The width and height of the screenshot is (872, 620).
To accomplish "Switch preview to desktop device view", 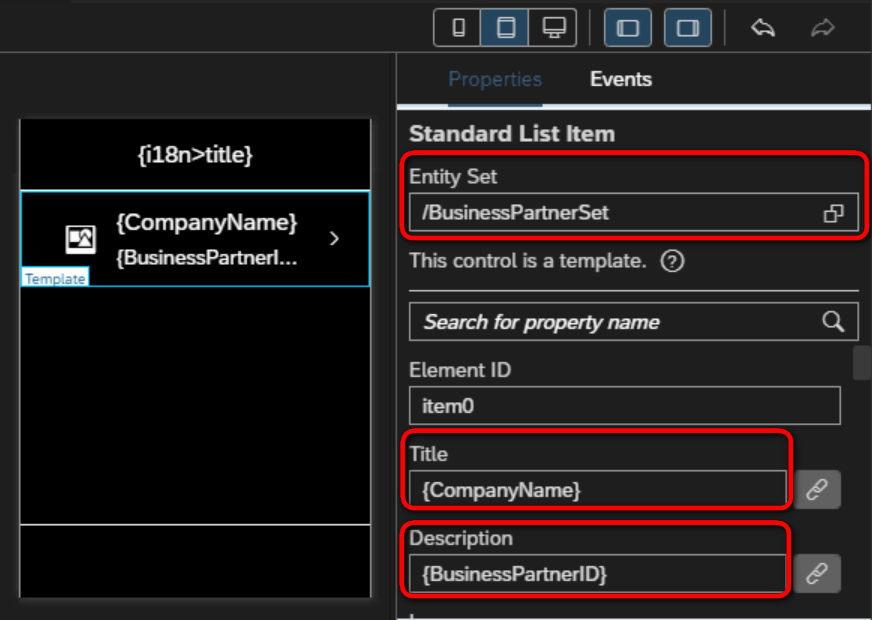I will [x=553, y=27].
